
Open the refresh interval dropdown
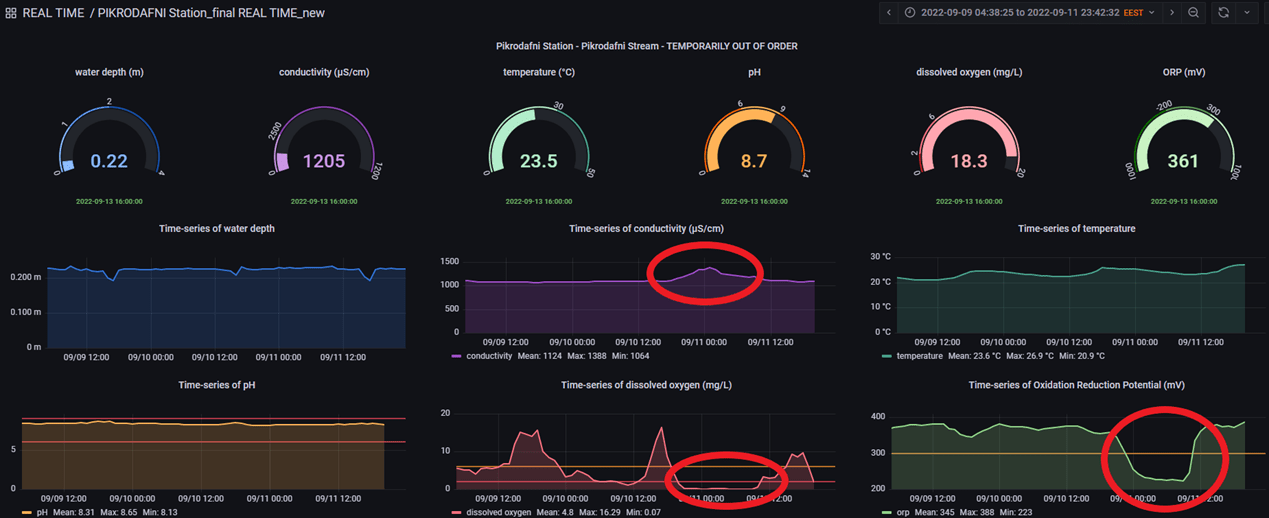[1247, 13]
